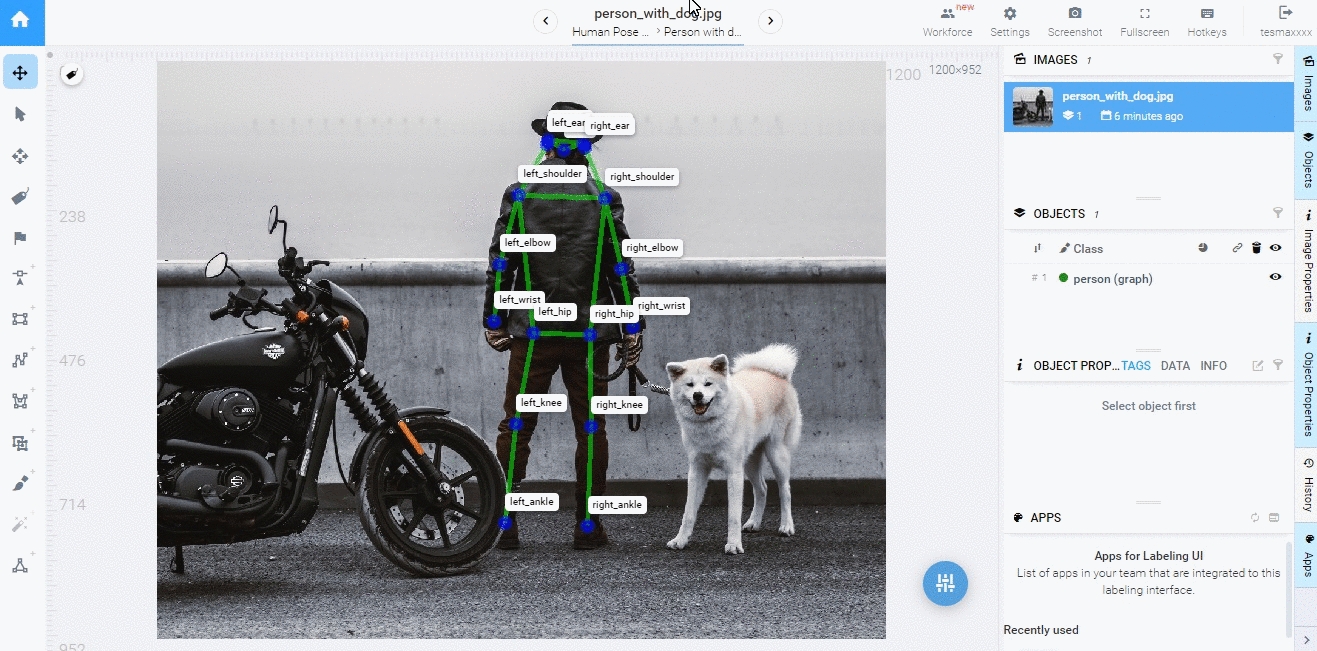Open the Image Properties side tab

coord(1307,260)
